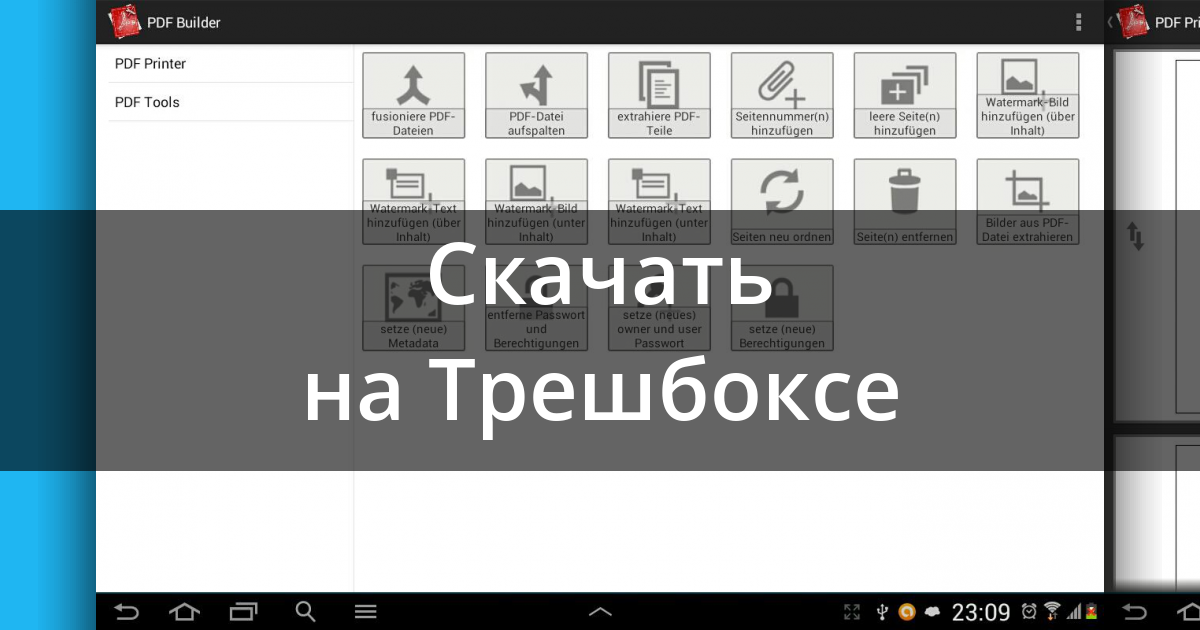1200x630 pixels.
Task: Select PDF Printer in the sidebar
Action: (x=231, y=64)
